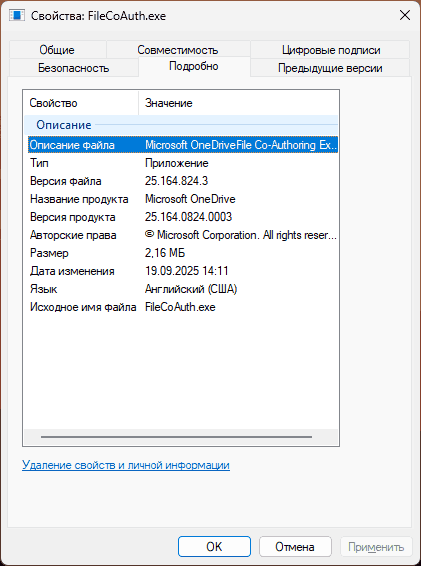Click the Microsoft Corporation copyright value
Viewport: 421px width, 566px height.
(x=241, y=235)
